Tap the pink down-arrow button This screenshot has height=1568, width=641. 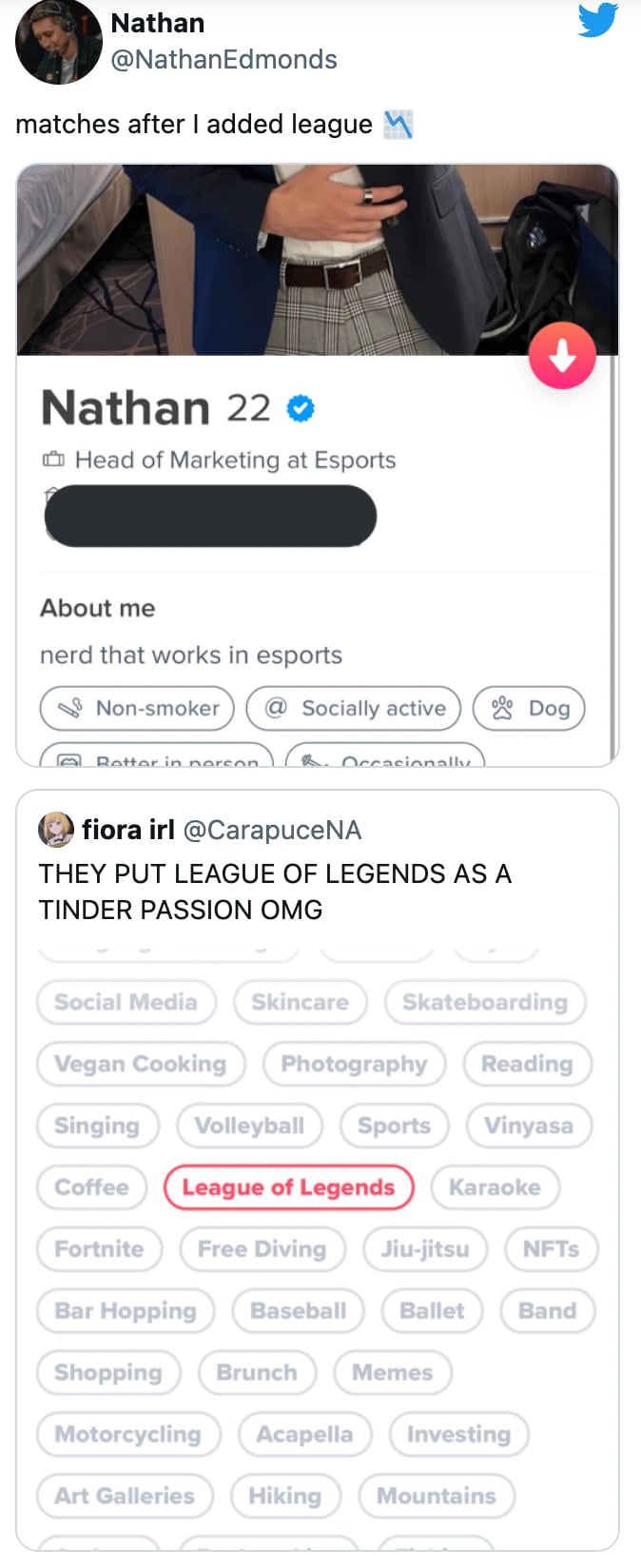pos(562,356)
